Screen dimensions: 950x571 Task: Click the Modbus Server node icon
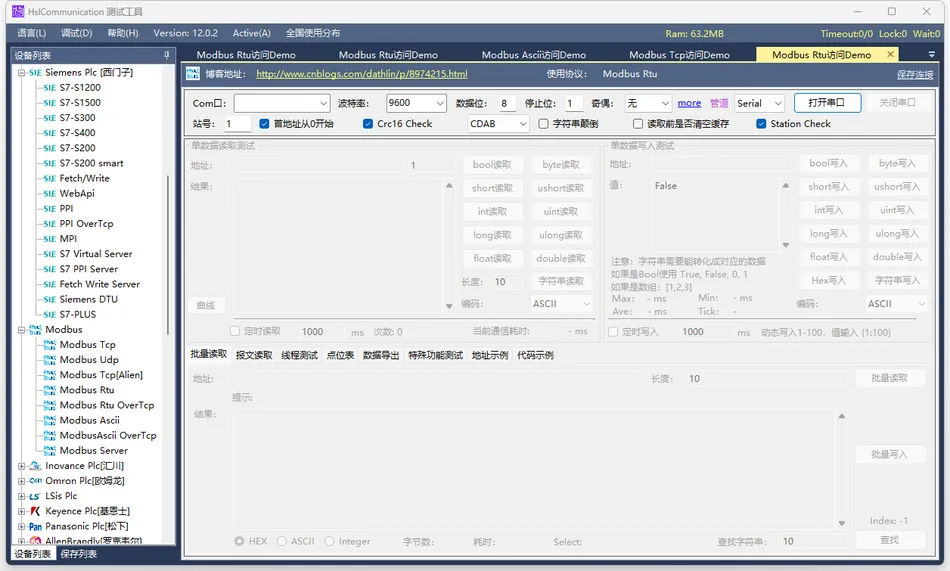[x=50, y=451]
